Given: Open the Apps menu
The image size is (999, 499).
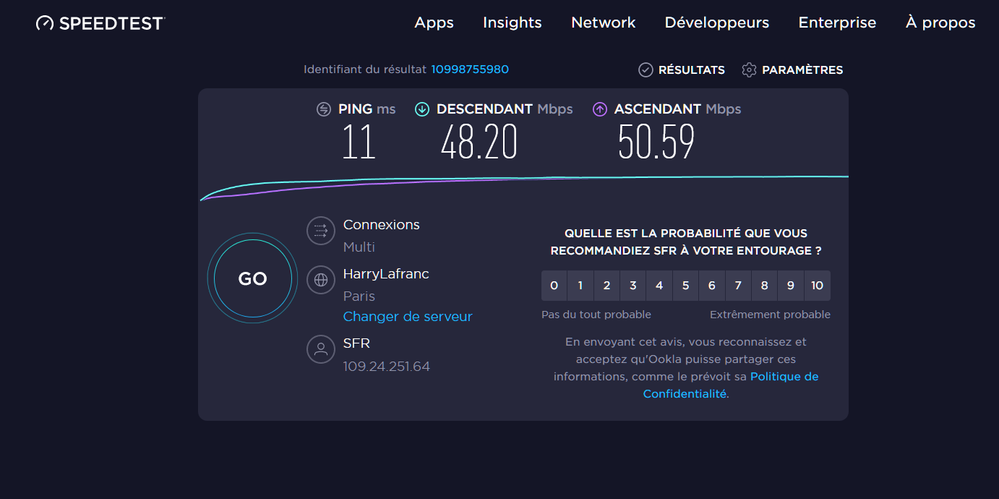Looking at the screenshot, I should click(x=434, y=23).
